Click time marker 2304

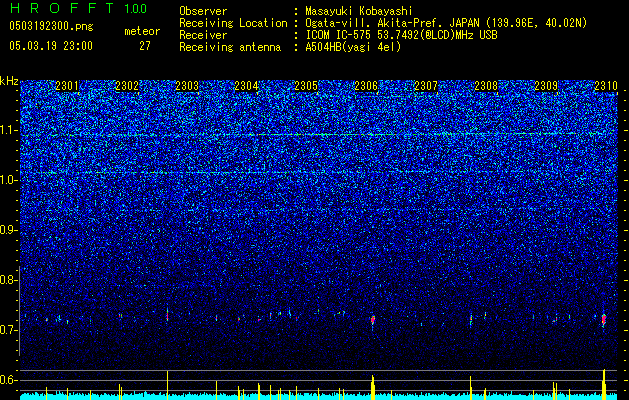click(246, 86)
